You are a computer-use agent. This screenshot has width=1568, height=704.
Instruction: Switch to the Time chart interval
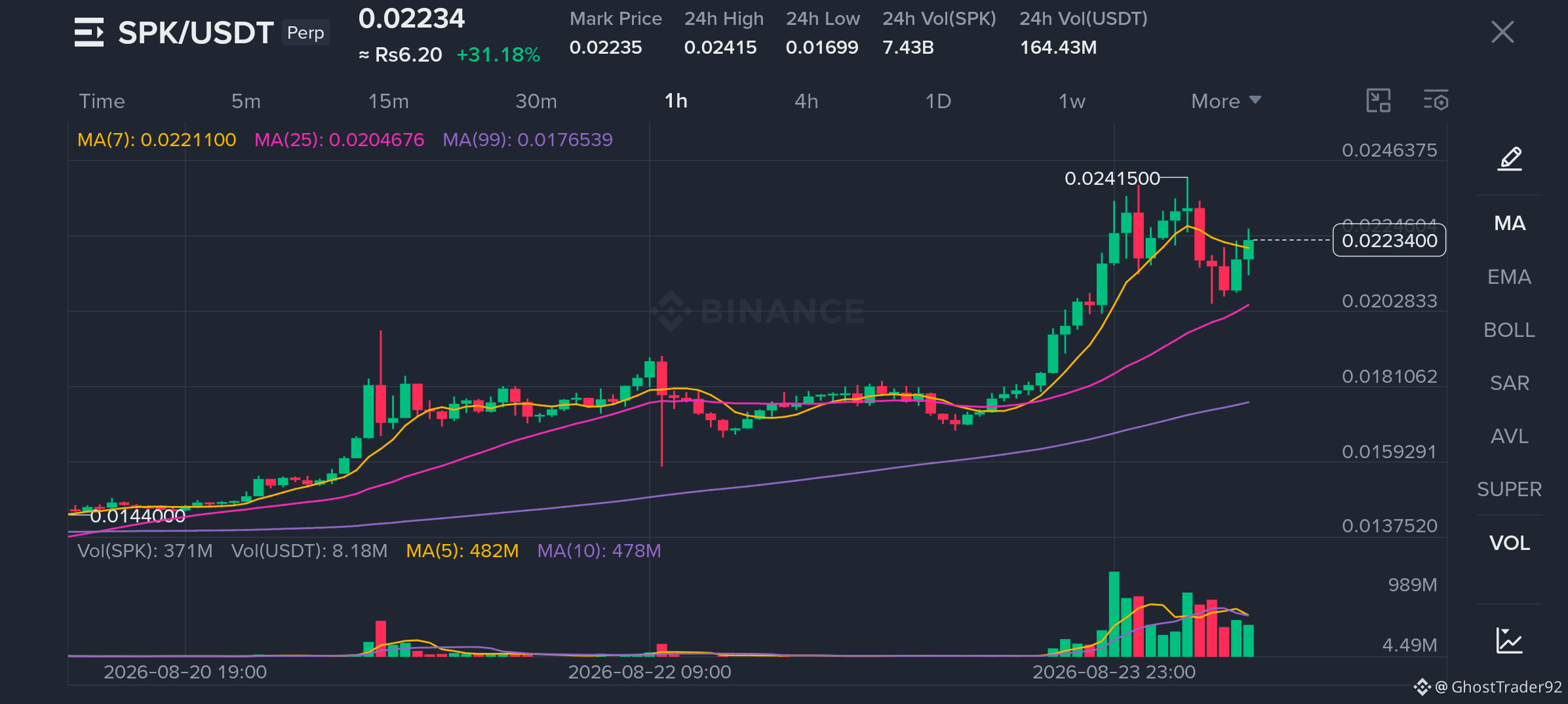(x=102, y=101)
